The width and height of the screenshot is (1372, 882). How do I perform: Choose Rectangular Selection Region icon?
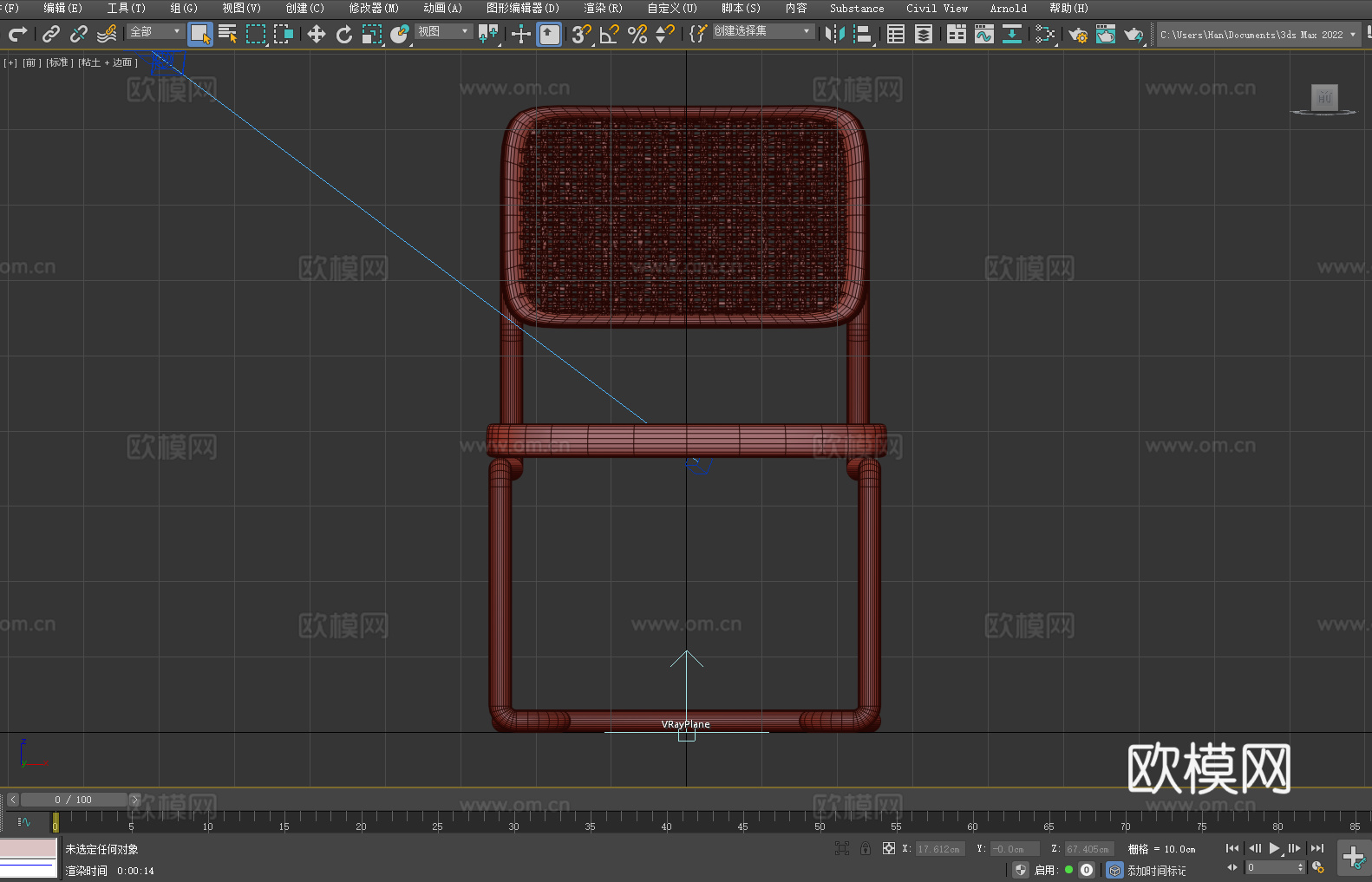[x=256, y=34]
